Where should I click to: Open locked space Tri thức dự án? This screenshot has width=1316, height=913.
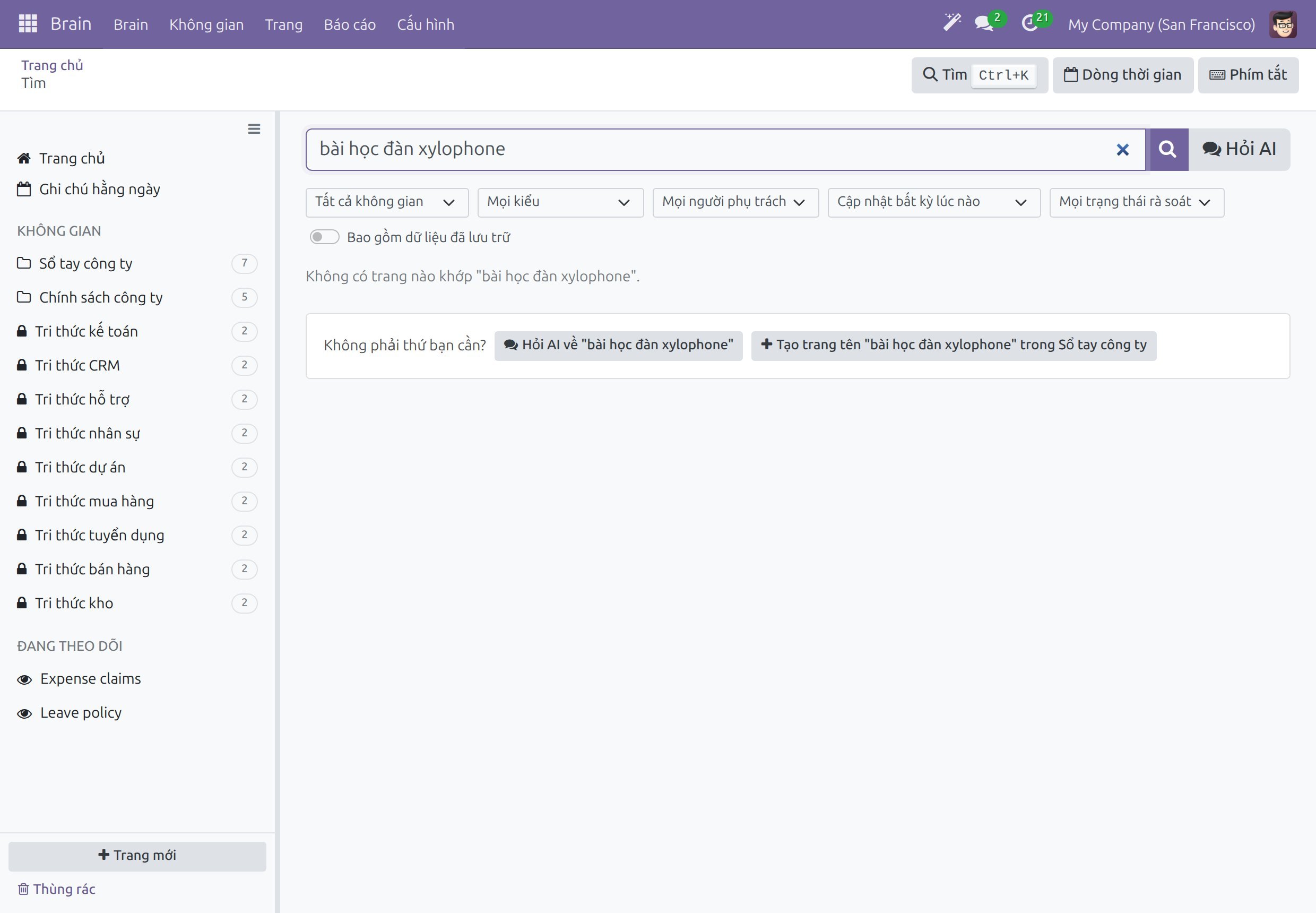[137, 467]
